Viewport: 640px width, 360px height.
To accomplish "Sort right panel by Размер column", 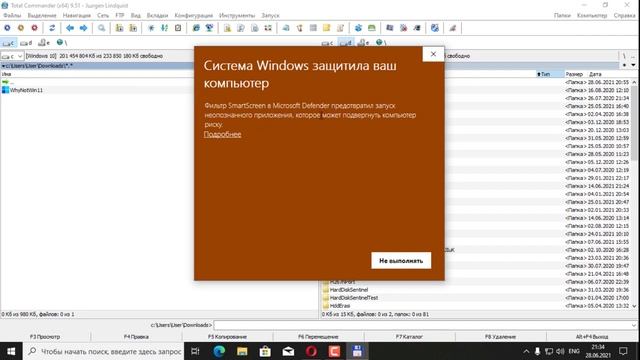I will click(x=575, y=74).
